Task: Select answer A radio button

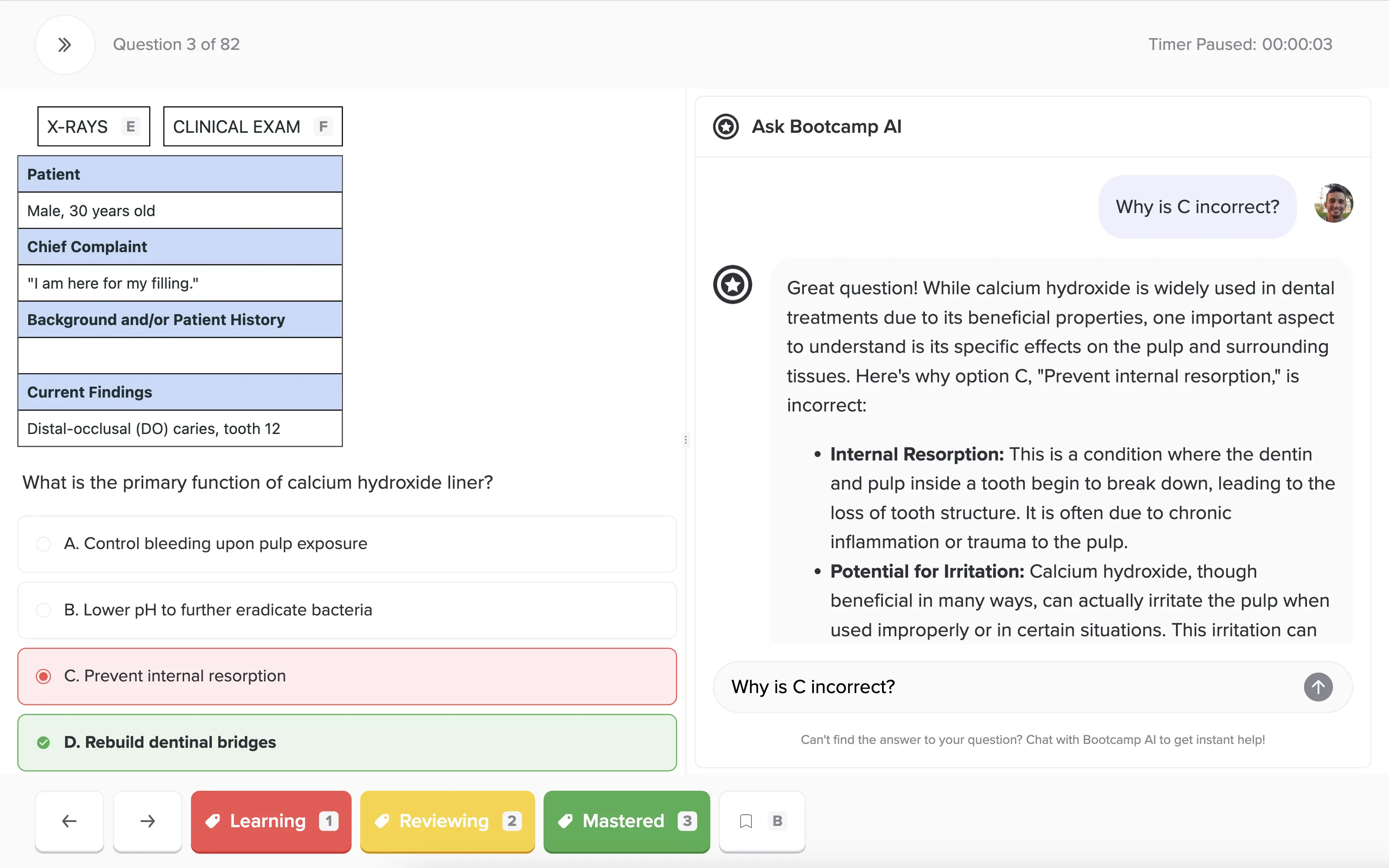Action: pyautogui.click(x=43, y=544)
